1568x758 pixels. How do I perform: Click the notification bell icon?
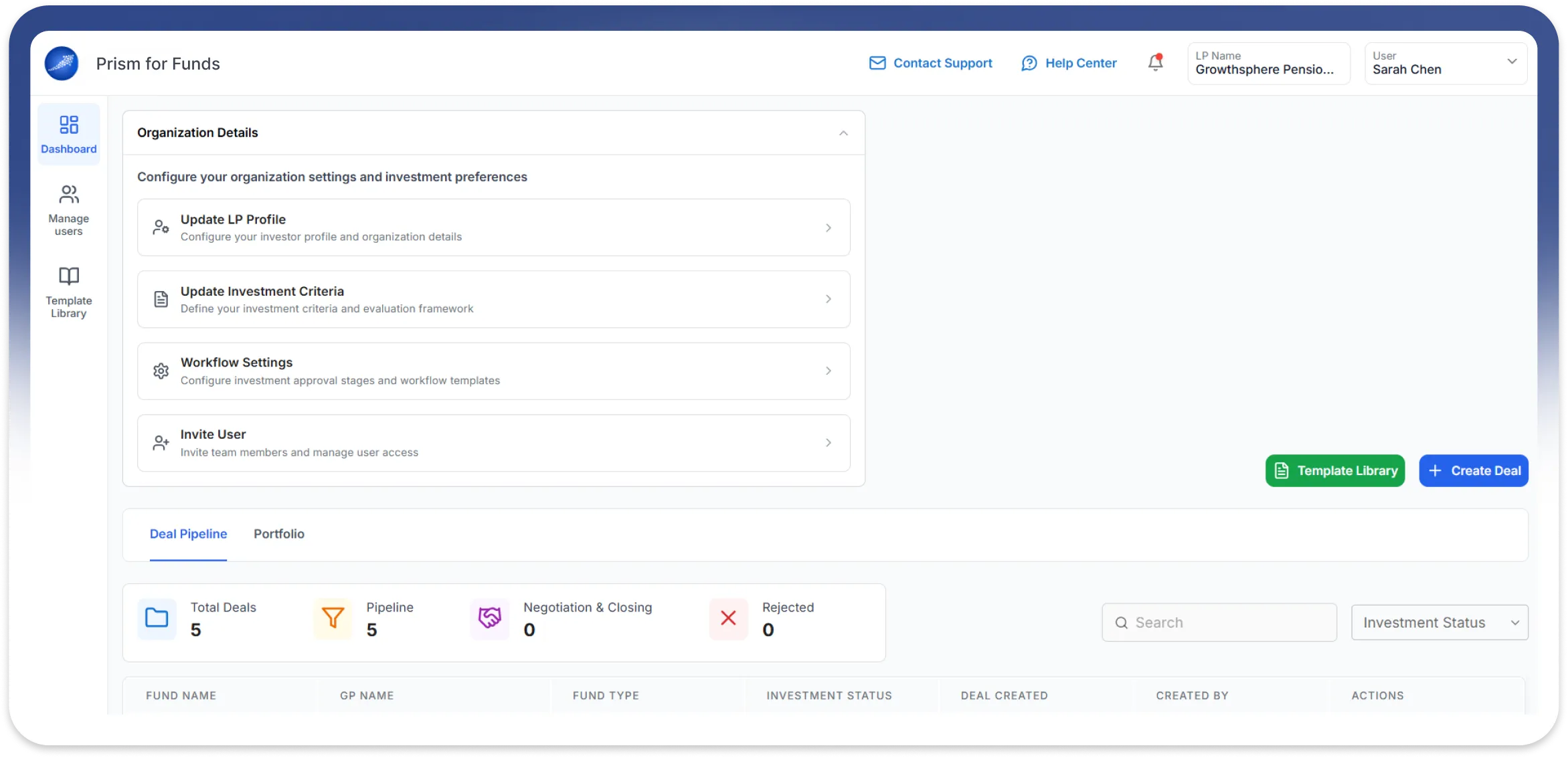[1155, 63]
